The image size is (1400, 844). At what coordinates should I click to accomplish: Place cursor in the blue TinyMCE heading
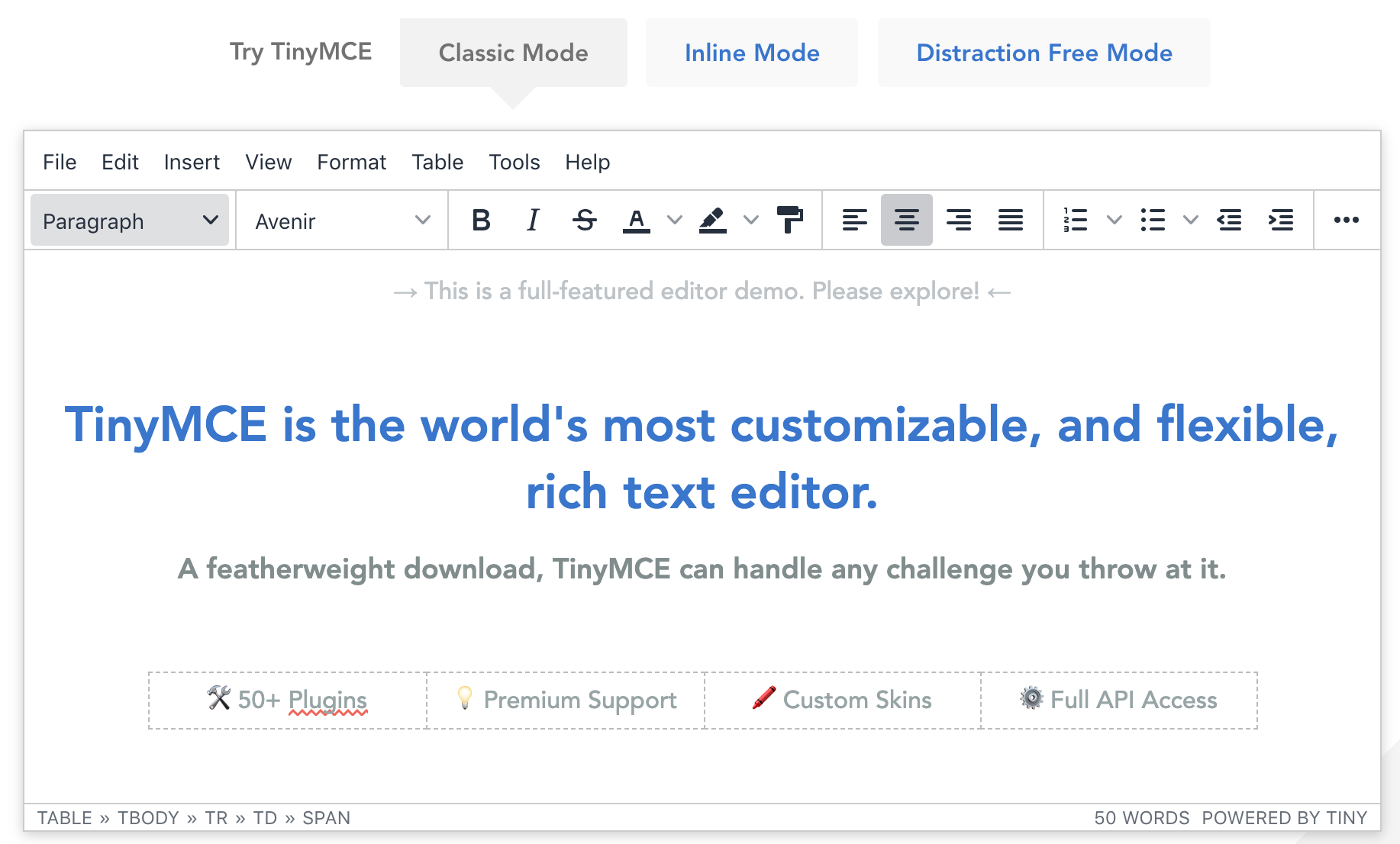click(702, 458)
